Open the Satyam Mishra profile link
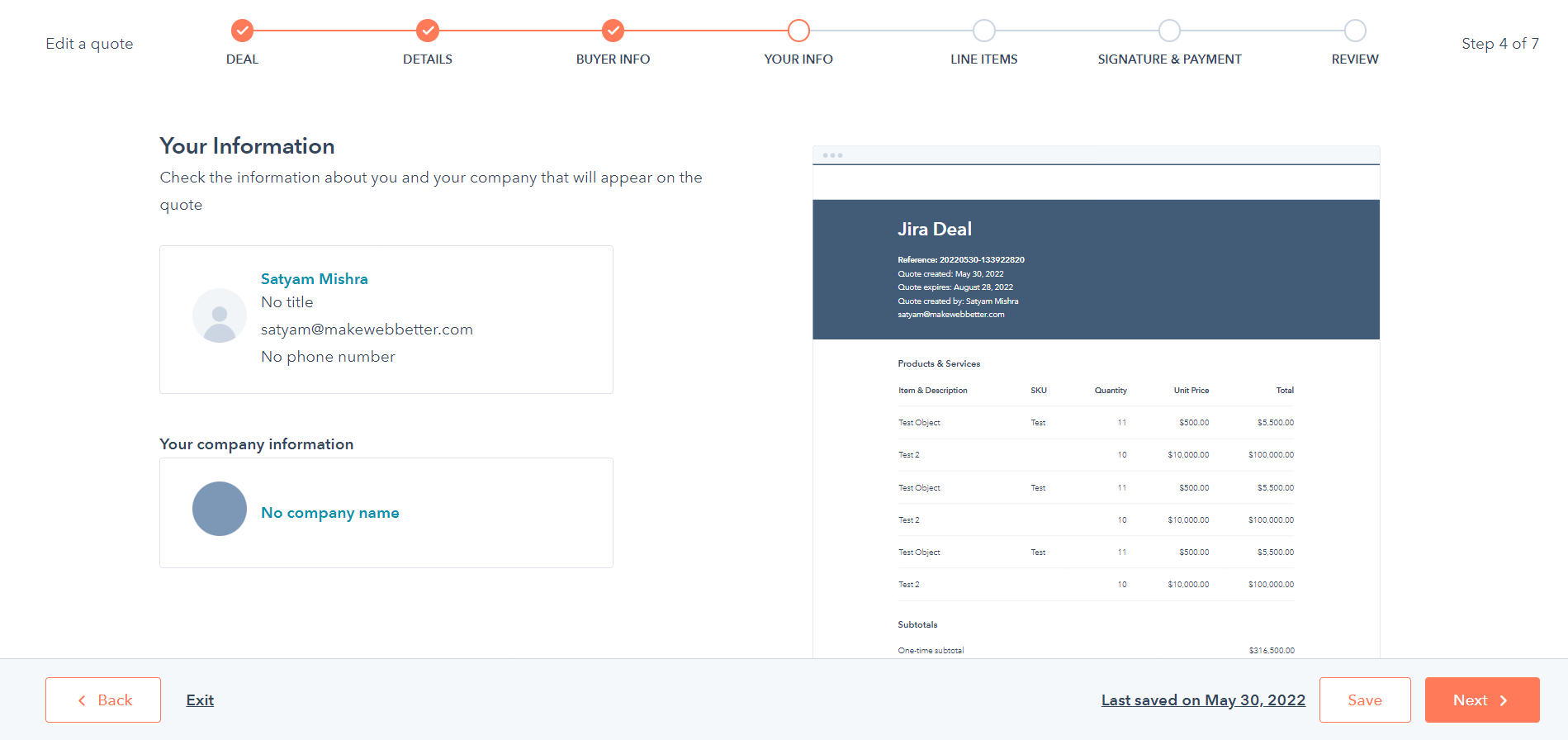 click(x=314, y=279)
